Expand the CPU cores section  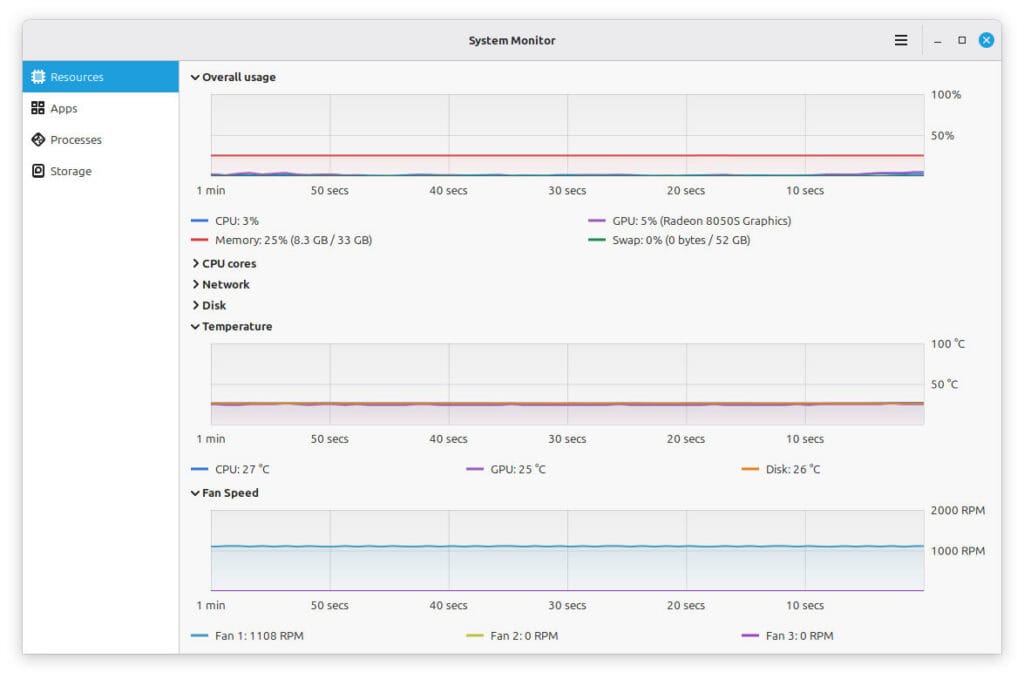click(x=223, y=263)
